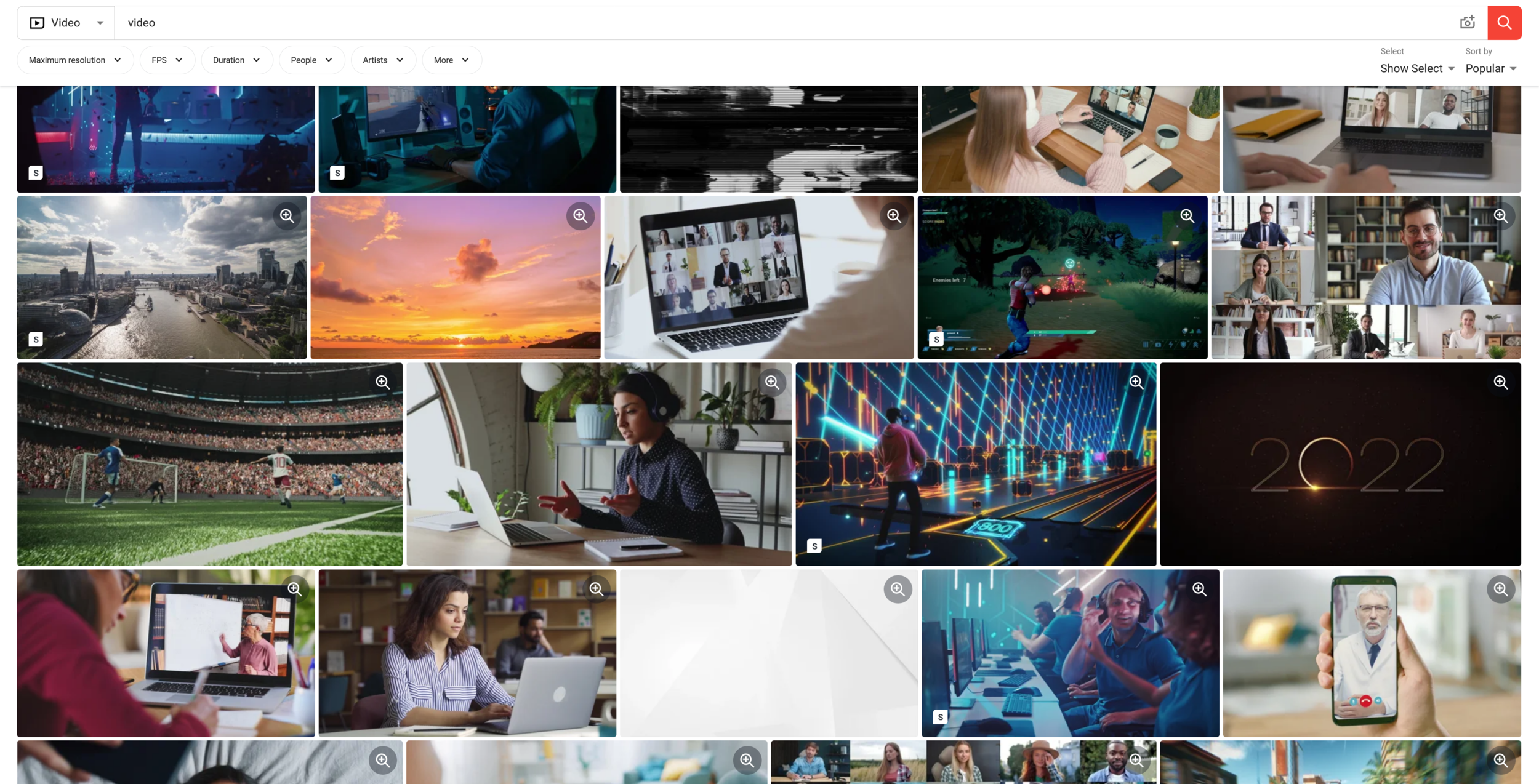Expand the Maximum resolution filter
This screenshot has width=1539, height=784.
click(x=75, y=60)
